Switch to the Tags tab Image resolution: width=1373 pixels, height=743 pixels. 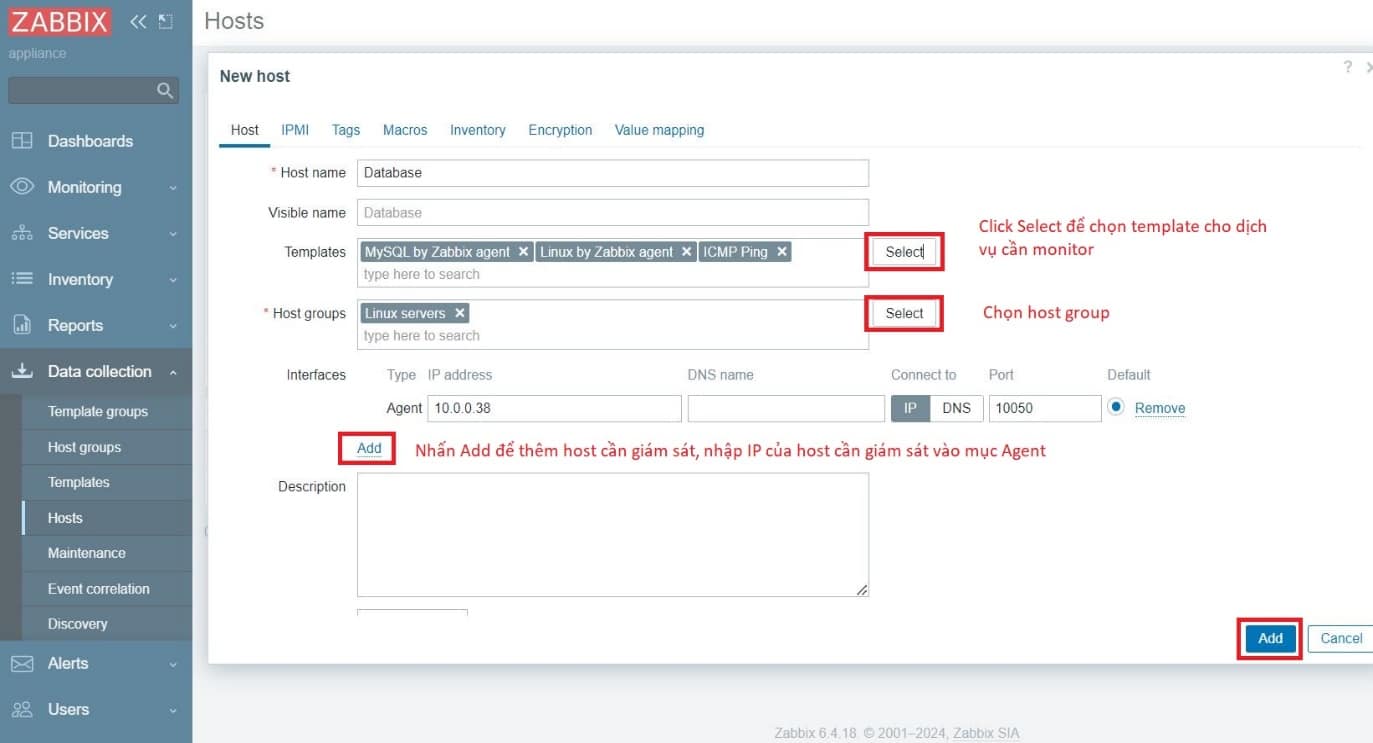coord(346,130)
